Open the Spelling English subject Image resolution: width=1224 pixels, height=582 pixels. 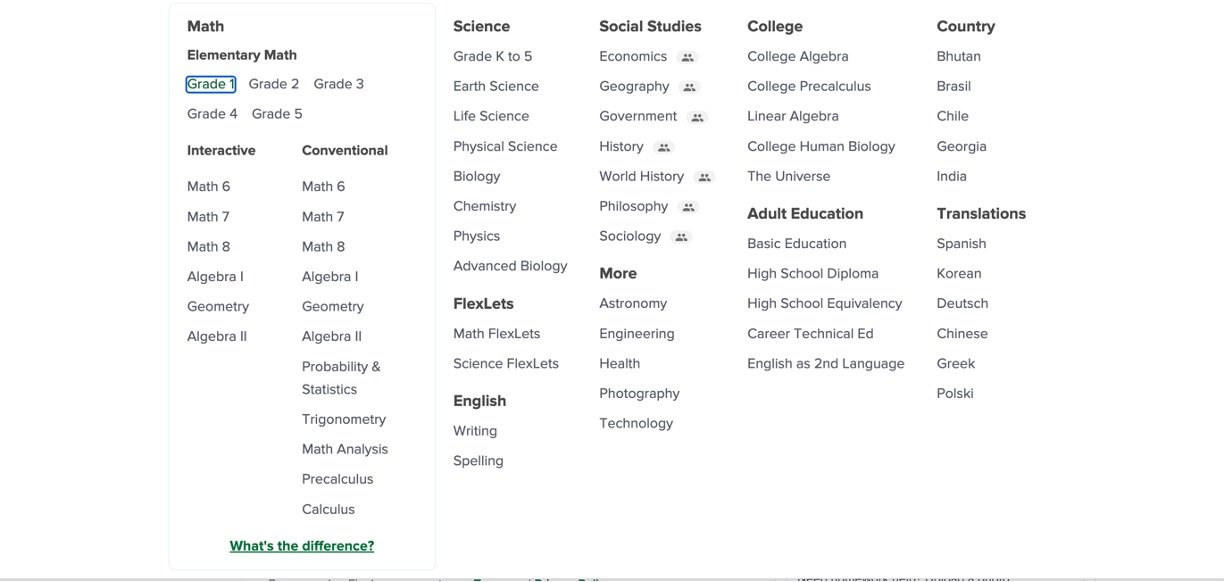478,461
